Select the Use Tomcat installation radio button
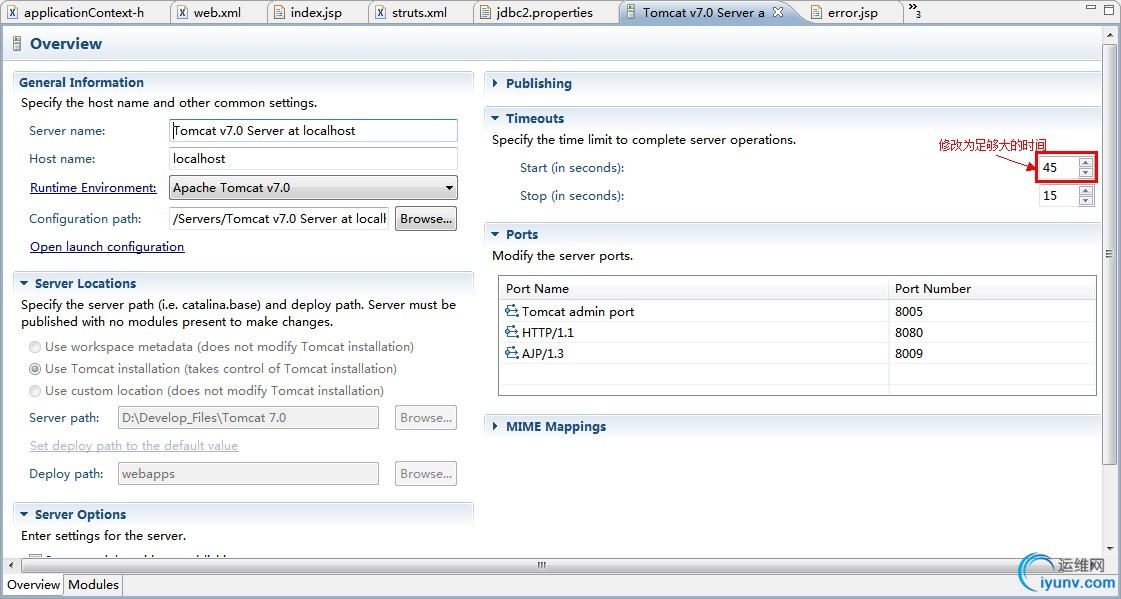 tap(34, 370)
